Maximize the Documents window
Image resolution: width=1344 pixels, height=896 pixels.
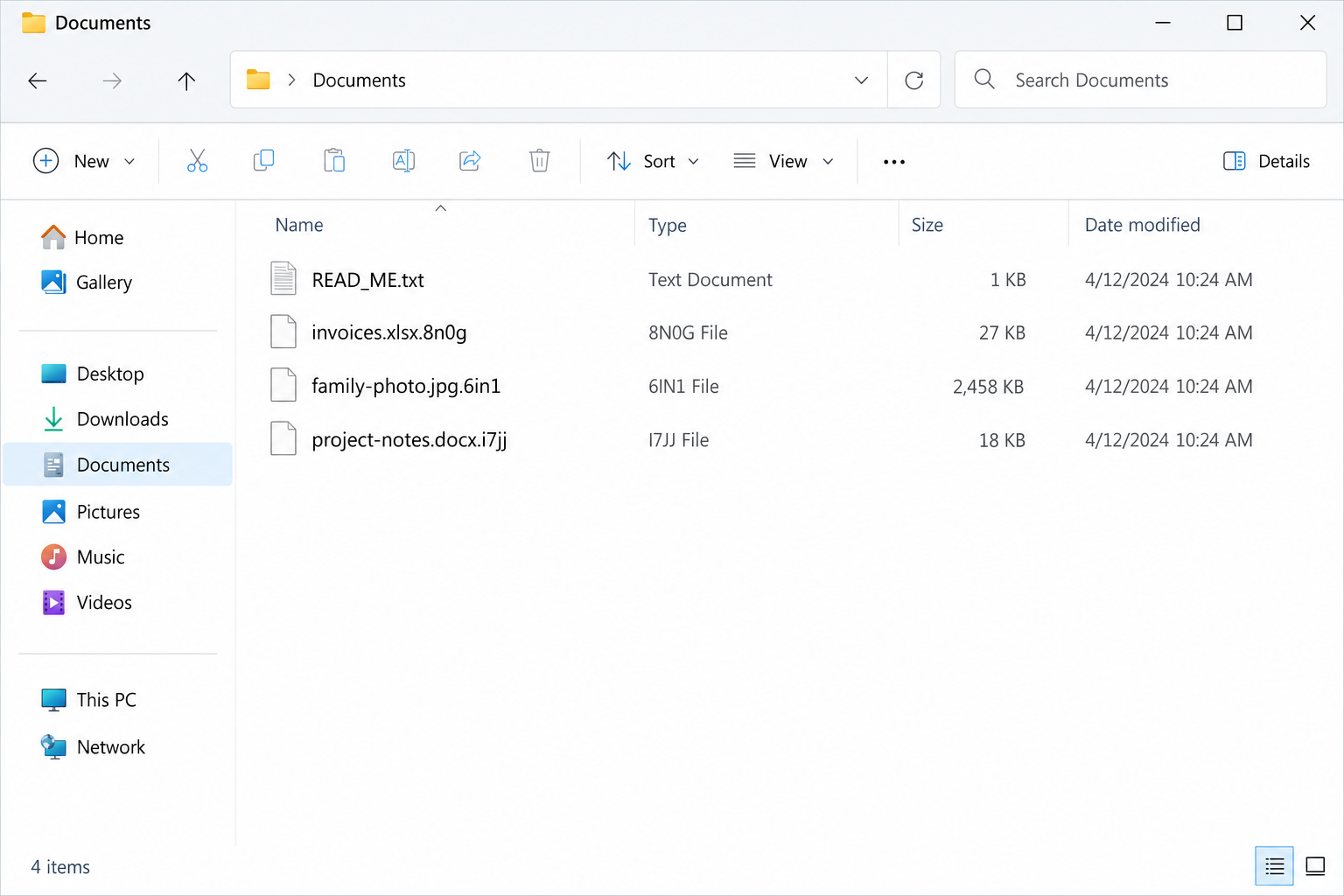tap(1234, 23)
